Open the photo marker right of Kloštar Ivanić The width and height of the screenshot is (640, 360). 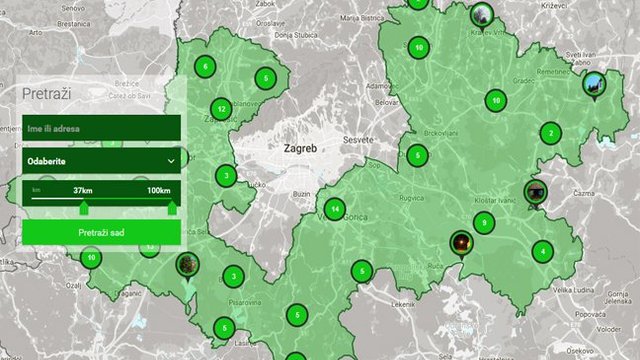[536, 193]
